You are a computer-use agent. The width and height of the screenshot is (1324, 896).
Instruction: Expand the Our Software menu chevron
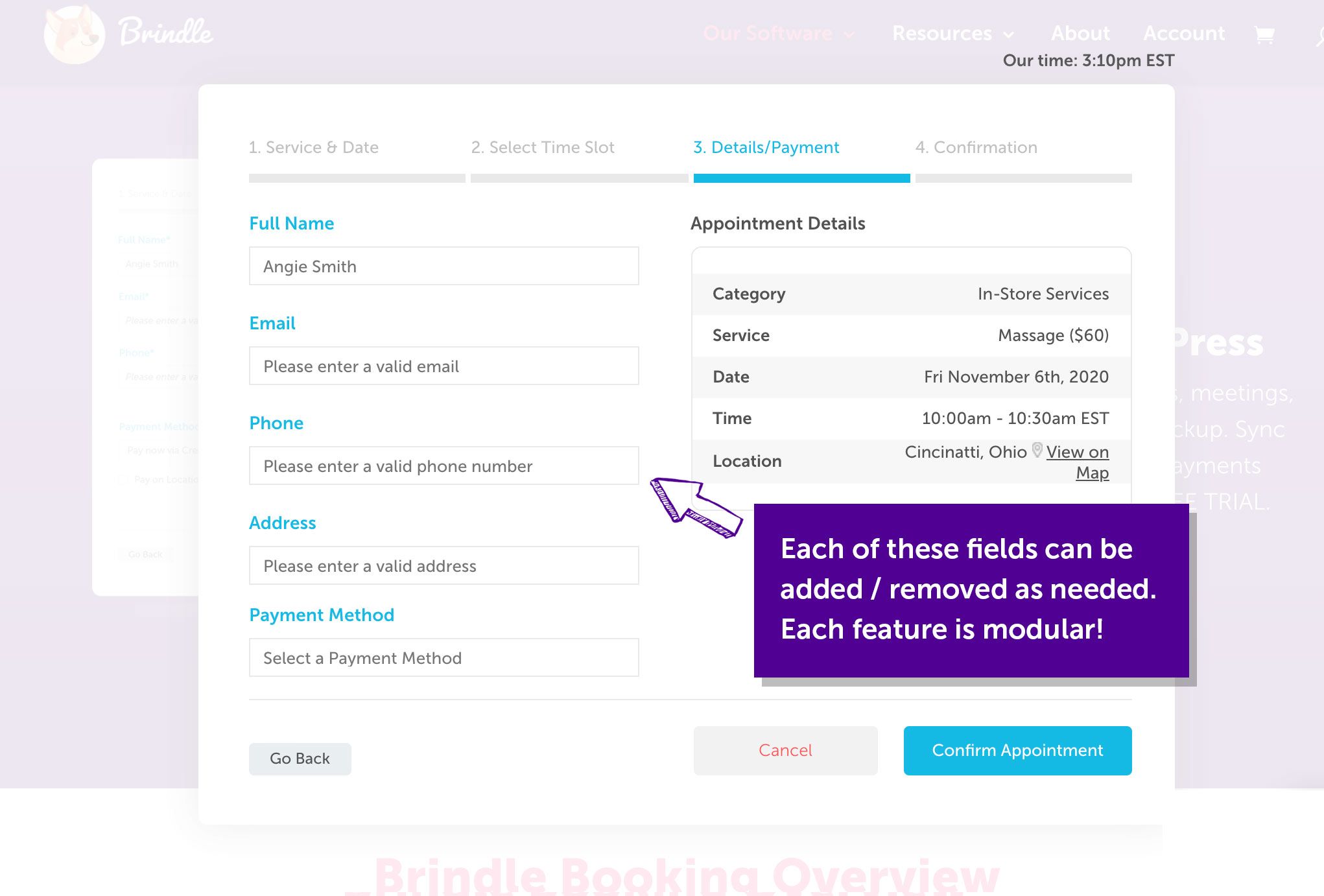pyautogui.click(x=849, y=35)
